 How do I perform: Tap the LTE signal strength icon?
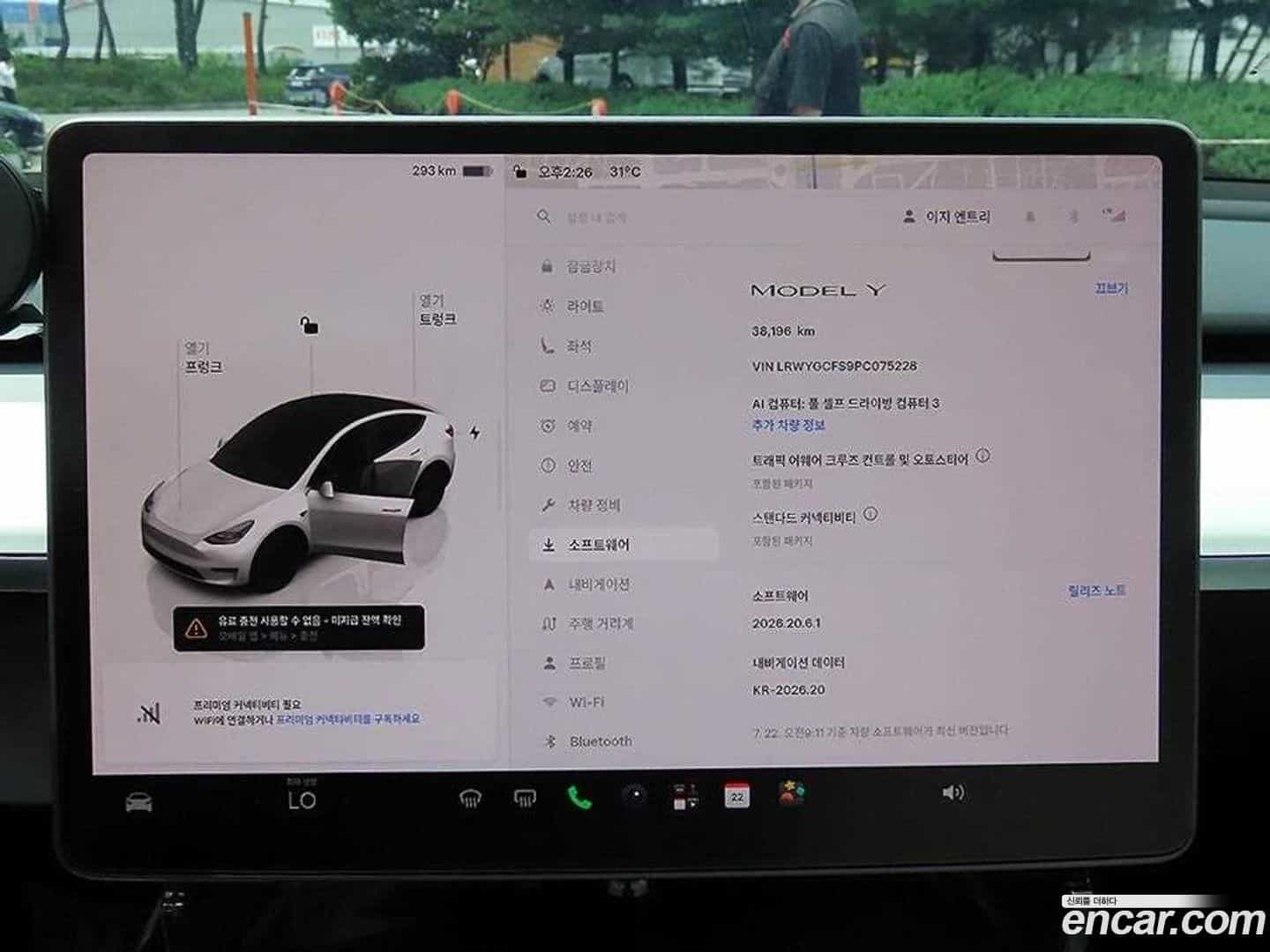[x=1114, y=215]
